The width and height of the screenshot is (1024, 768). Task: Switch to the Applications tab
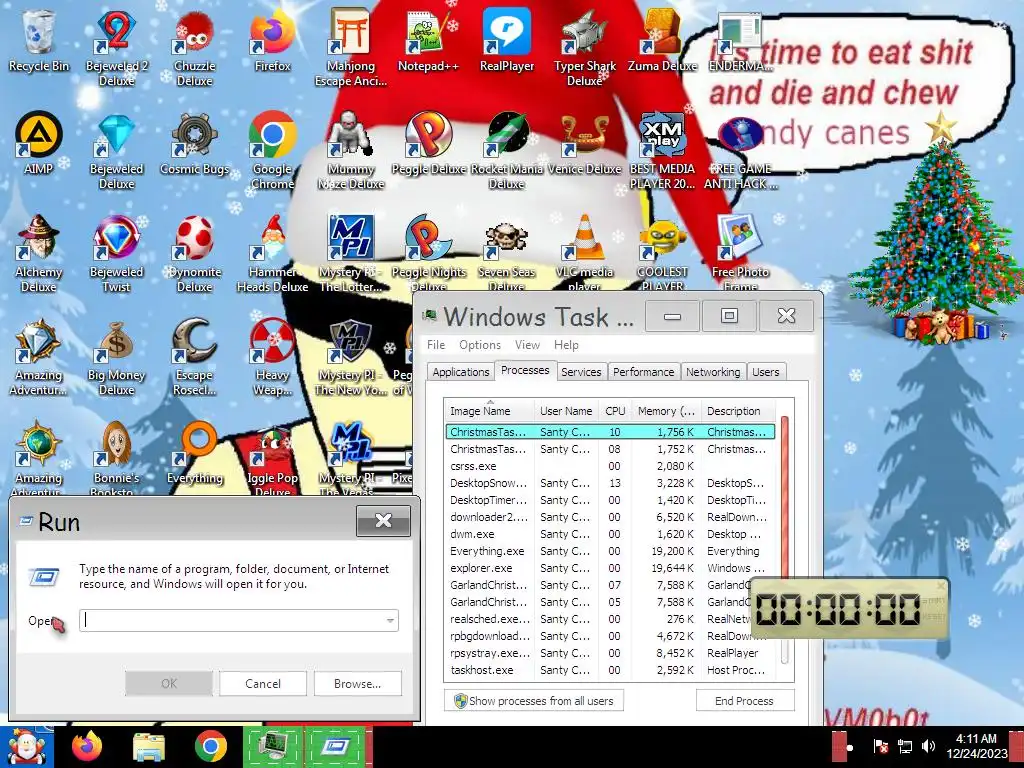click(460, 372)
